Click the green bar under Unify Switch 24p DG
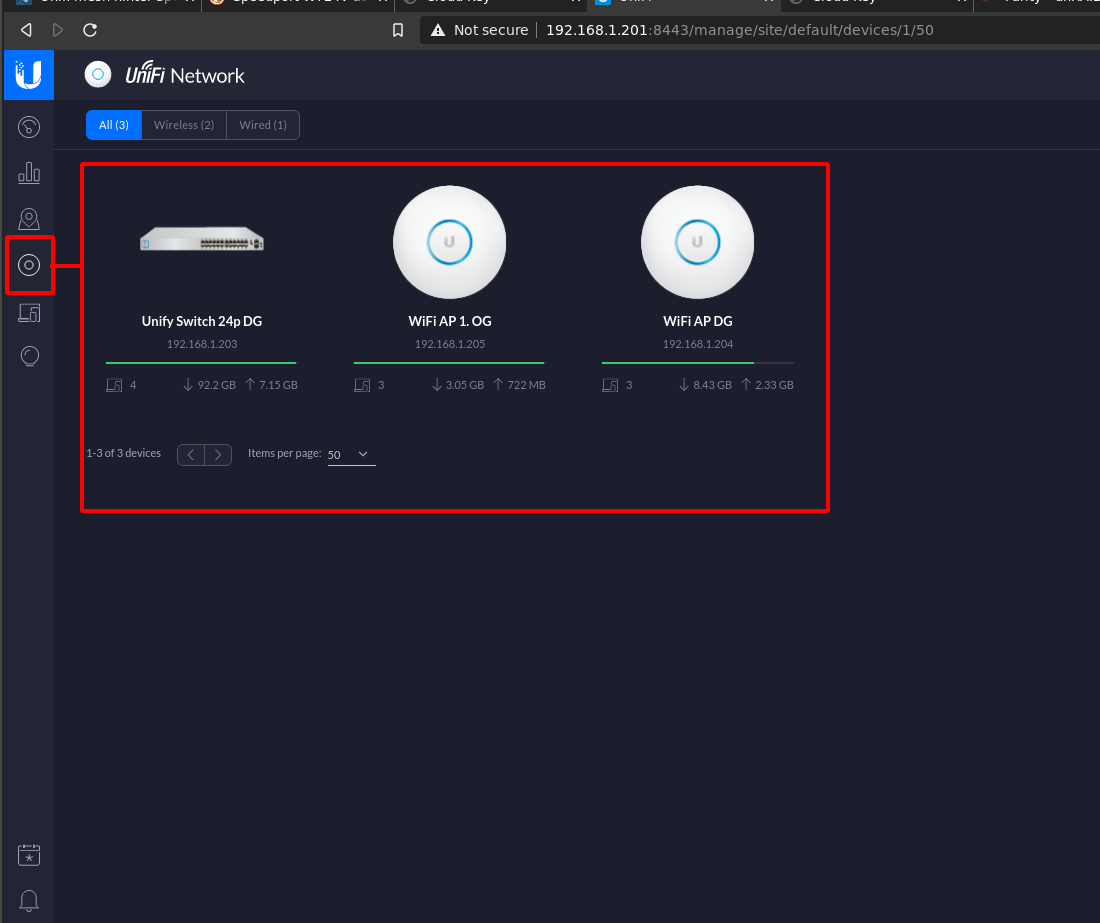Image resolution: width=1100 pixels, height=923 pixels. tap(201, 363)
